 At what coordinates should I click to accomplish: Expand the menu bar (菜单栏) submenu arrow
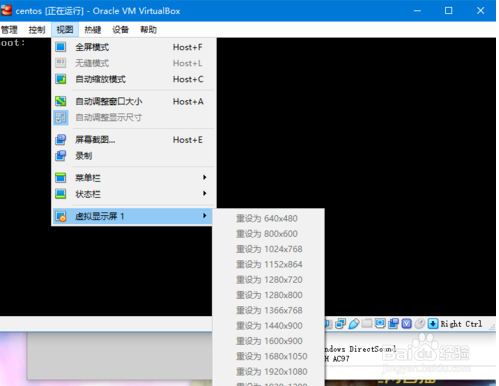coord(205,177)
